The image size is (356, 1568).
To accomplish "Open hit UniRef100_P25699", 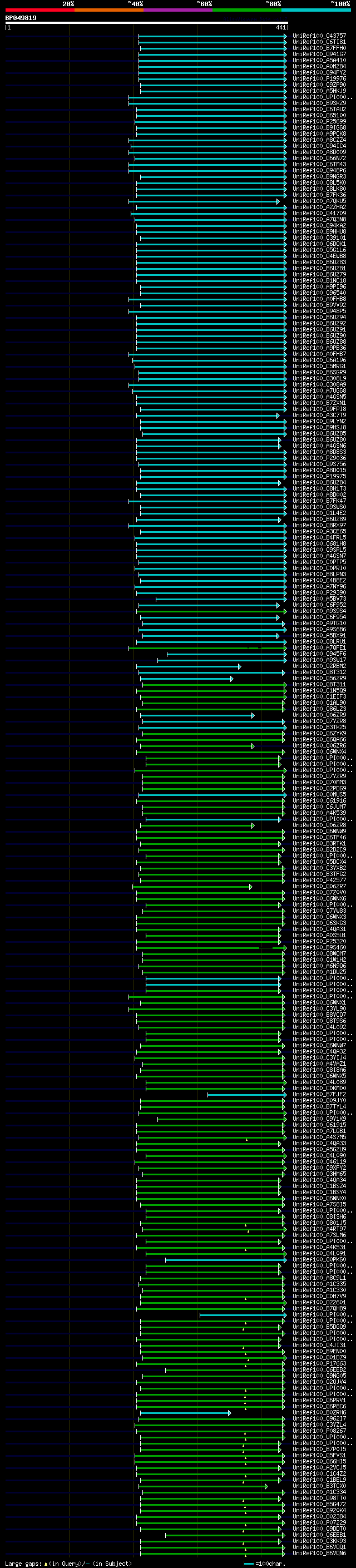I will 319,121.
